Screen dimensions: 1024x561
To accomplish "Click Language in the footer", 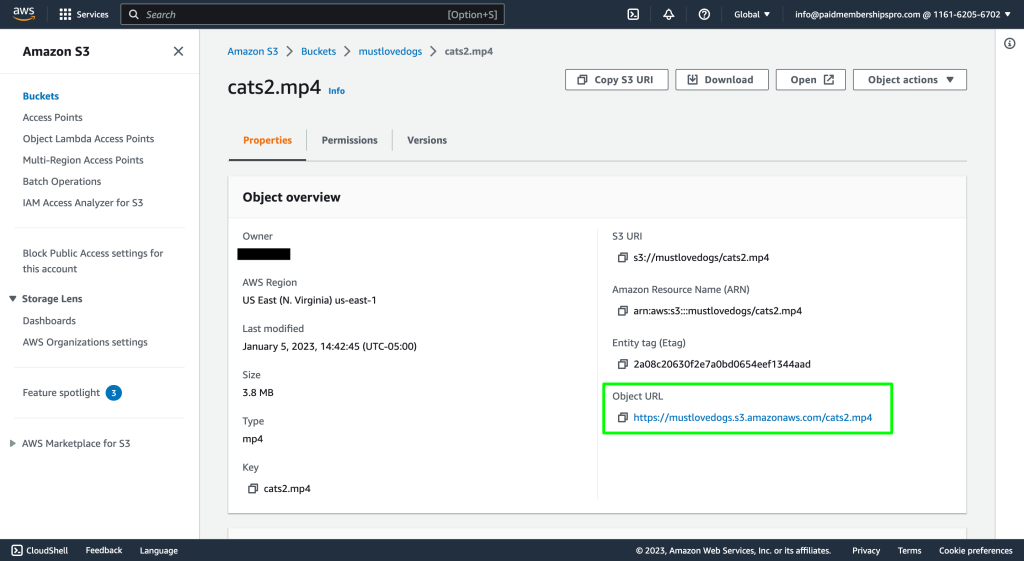I will (159, 551).
